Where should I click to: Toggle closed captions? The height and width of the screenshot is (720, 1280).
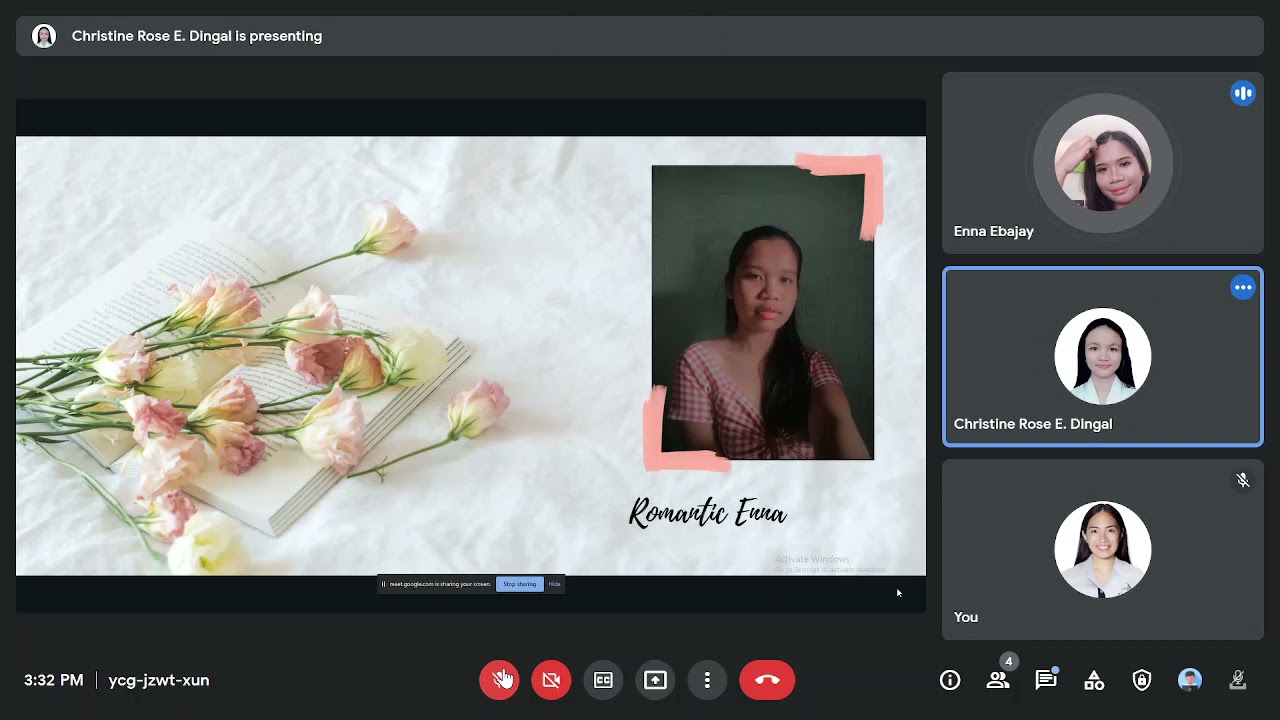603,680
